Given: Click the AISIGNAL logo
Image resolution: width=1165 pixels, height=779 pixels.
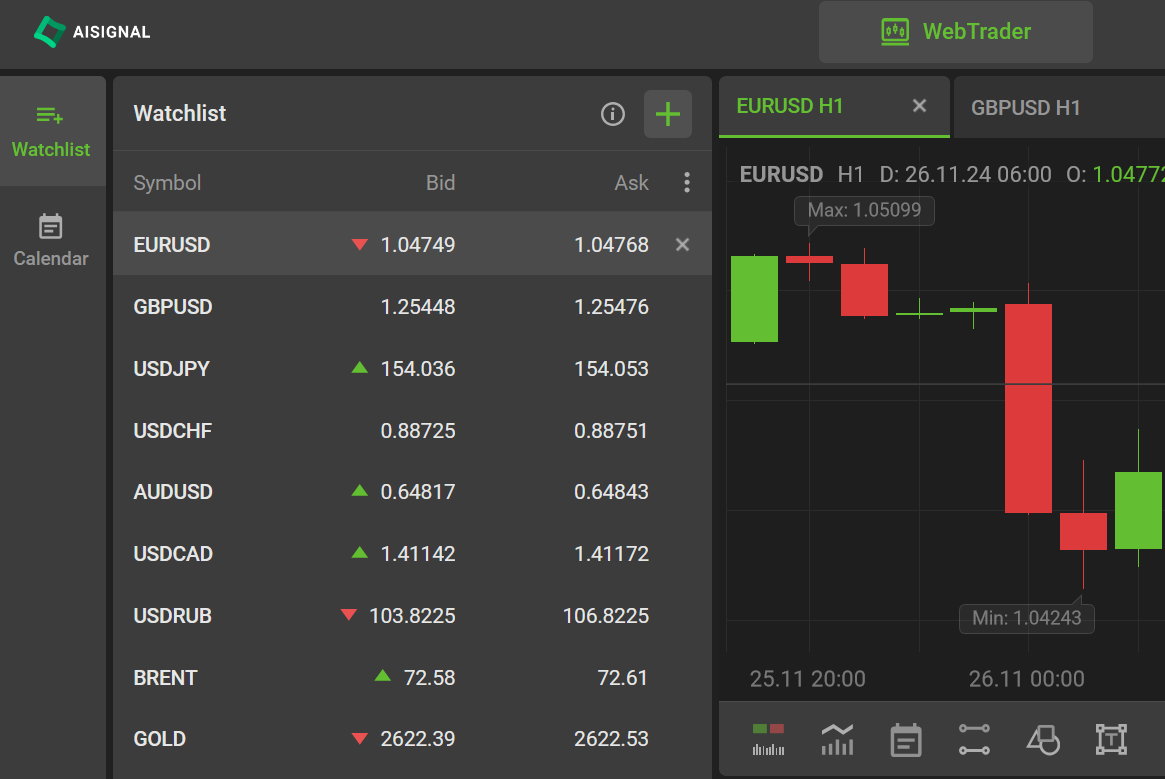Looking at the screenshot, I should click(x=92, y=32).
